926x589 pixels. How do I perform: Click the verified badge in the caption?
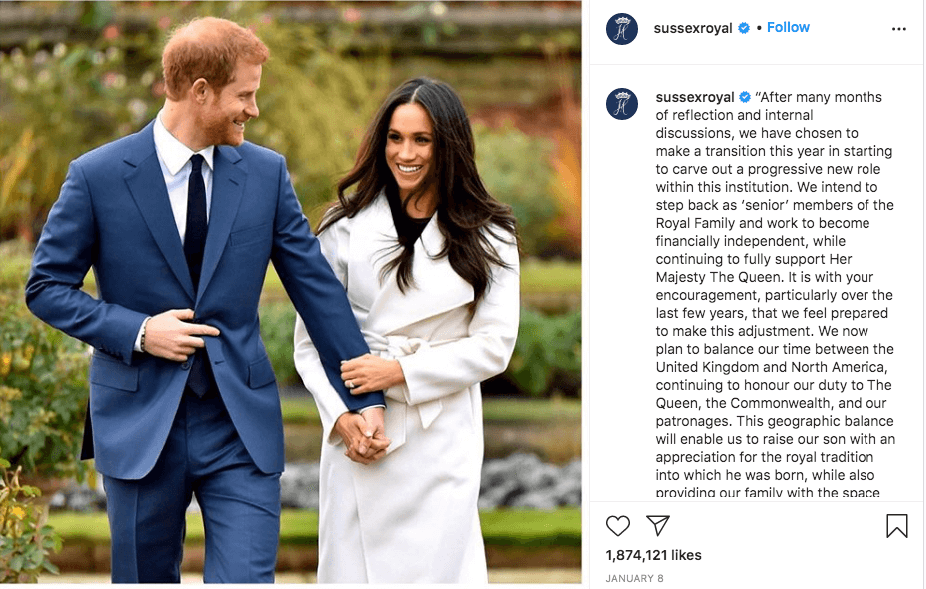745,97
